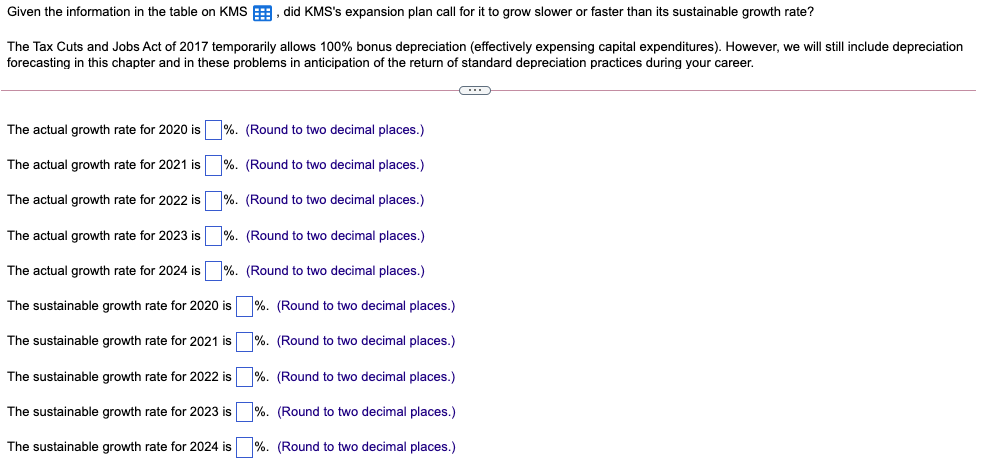Select the sustainable growth rate 2021 input box
982x465 pixels.
click(244, 341)
